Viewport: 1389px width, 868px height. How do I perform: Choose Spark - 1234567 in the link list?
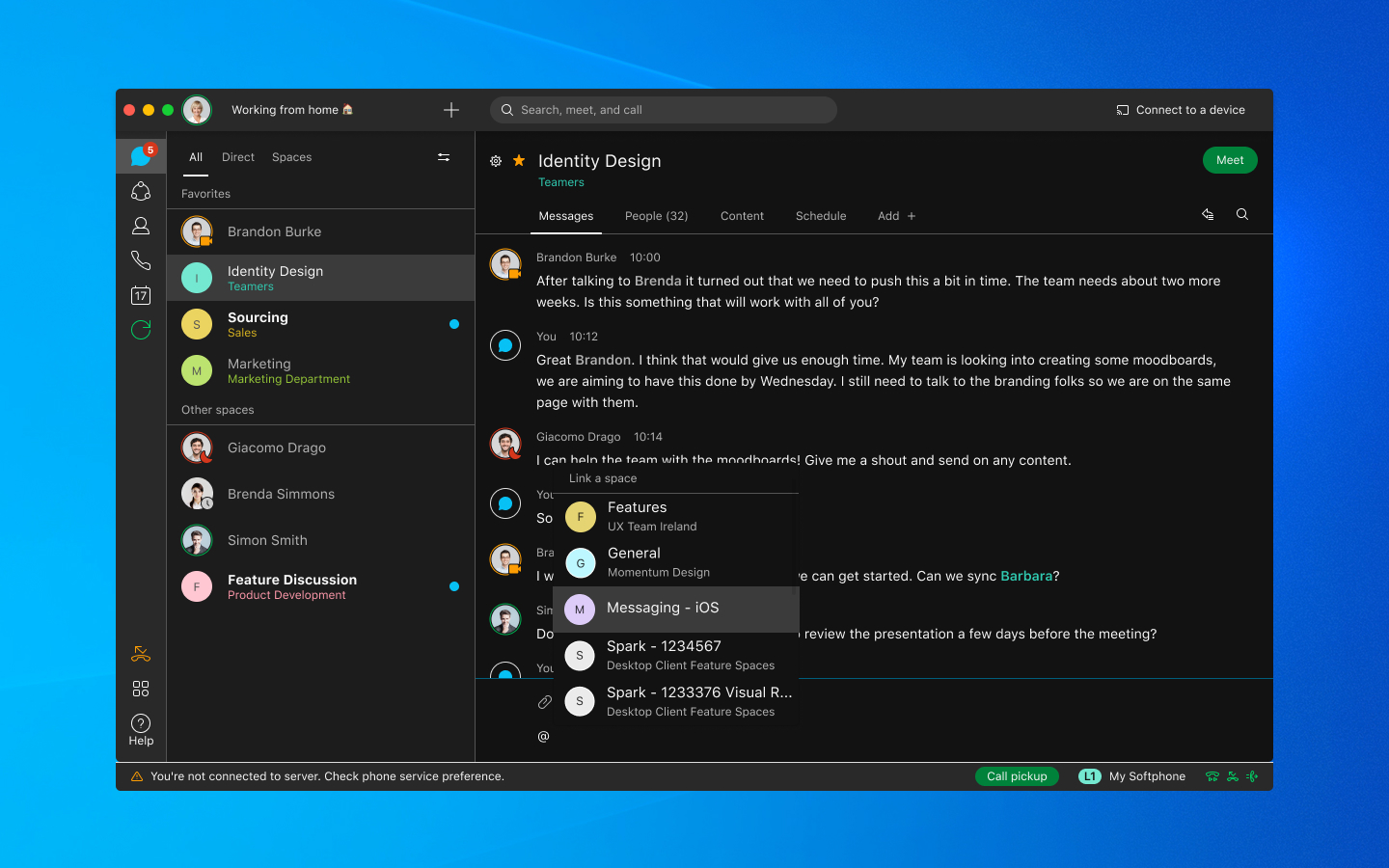(676, 656)
